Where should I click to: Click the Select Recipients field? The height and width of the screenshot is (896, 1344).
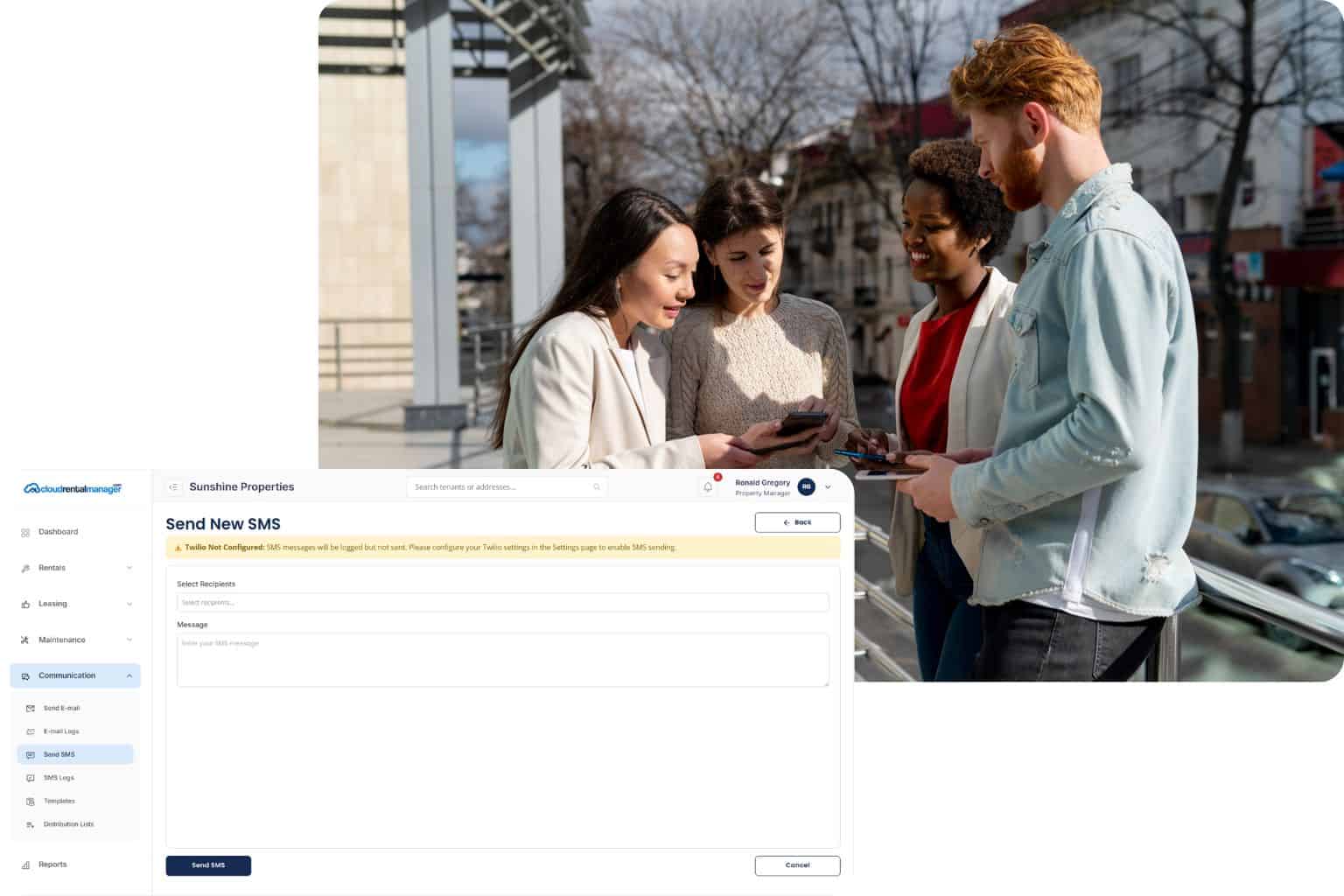[502, 603]
